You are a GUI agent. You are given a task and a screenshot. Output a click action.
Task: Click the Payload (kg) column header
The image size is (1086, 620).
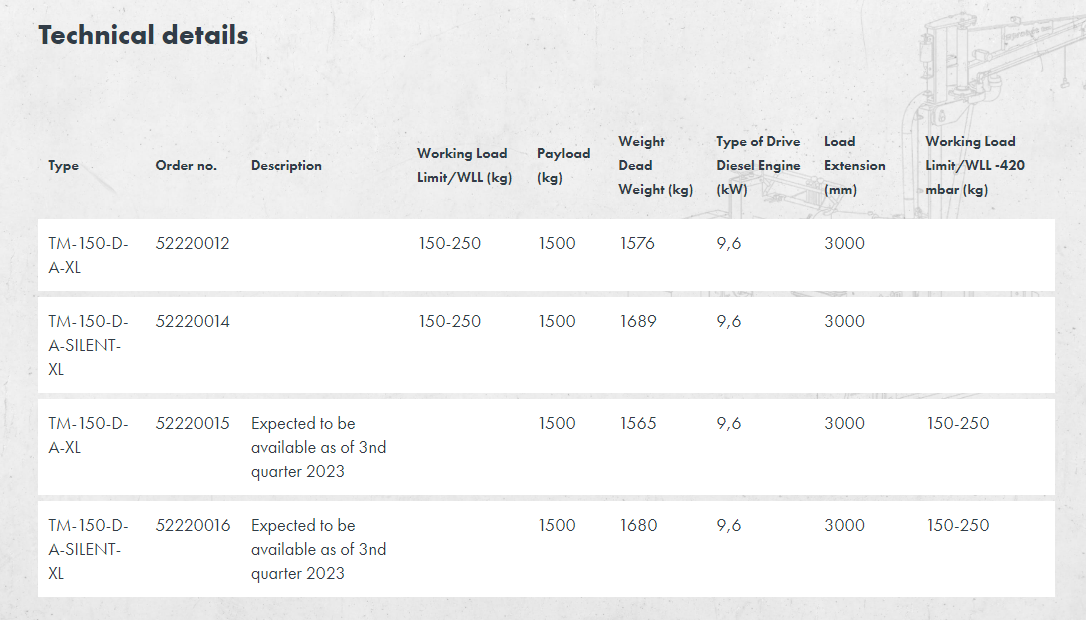[563, 166]
